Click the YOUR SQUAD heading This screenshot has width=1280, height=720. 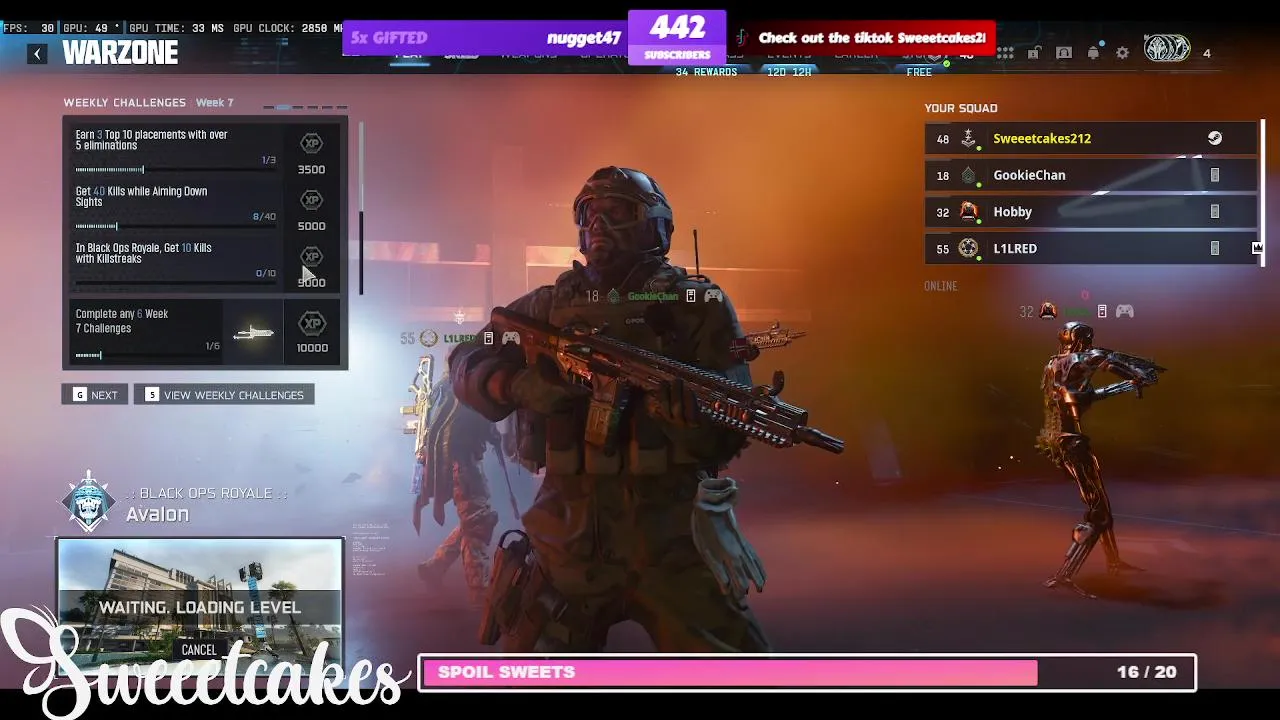961,108
